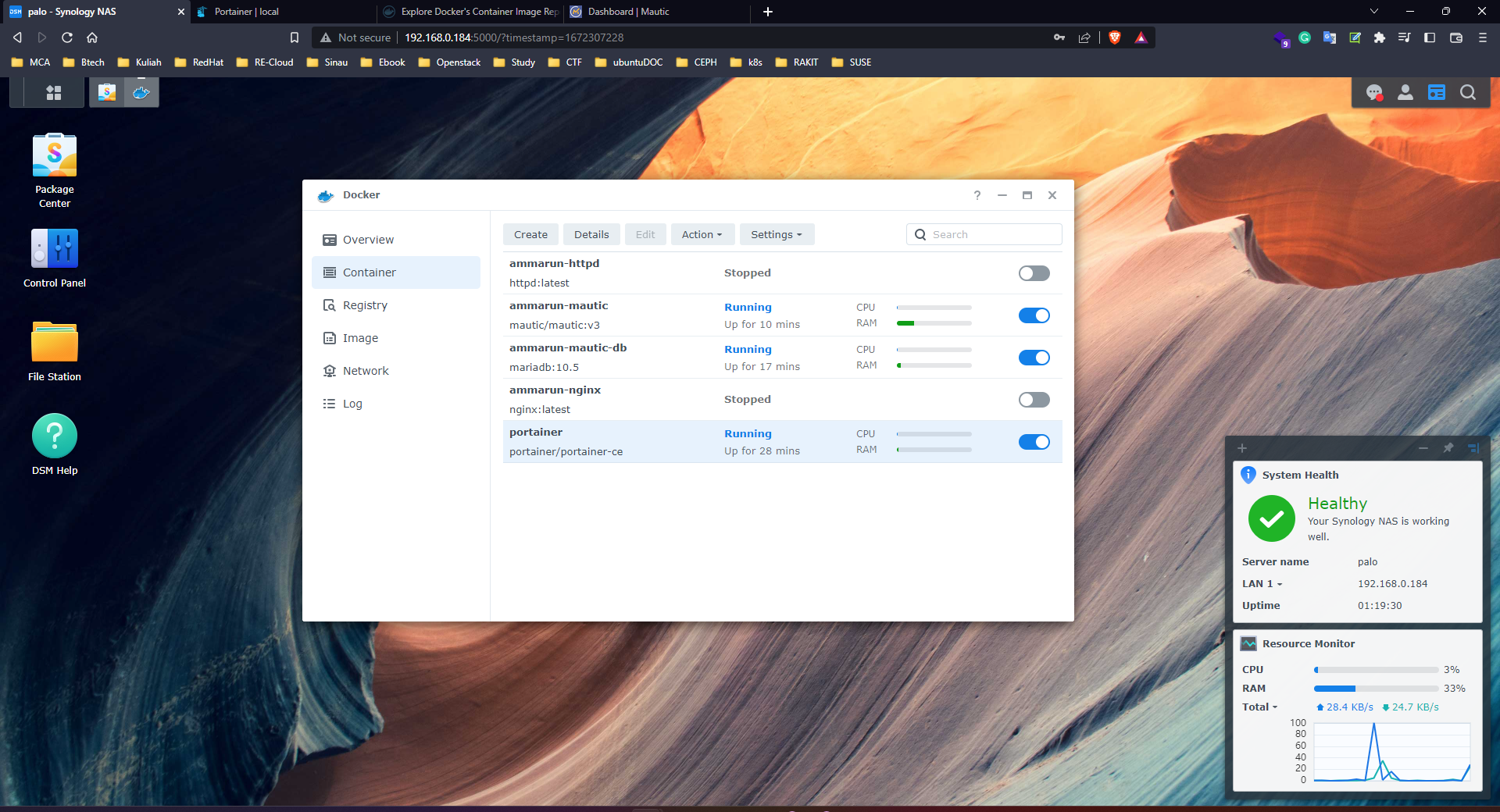Image resolution: width=1500 pixels, height=812 pixels.
Task: Toggle DSM widgets panel icon
Action: coord(1437,93)
